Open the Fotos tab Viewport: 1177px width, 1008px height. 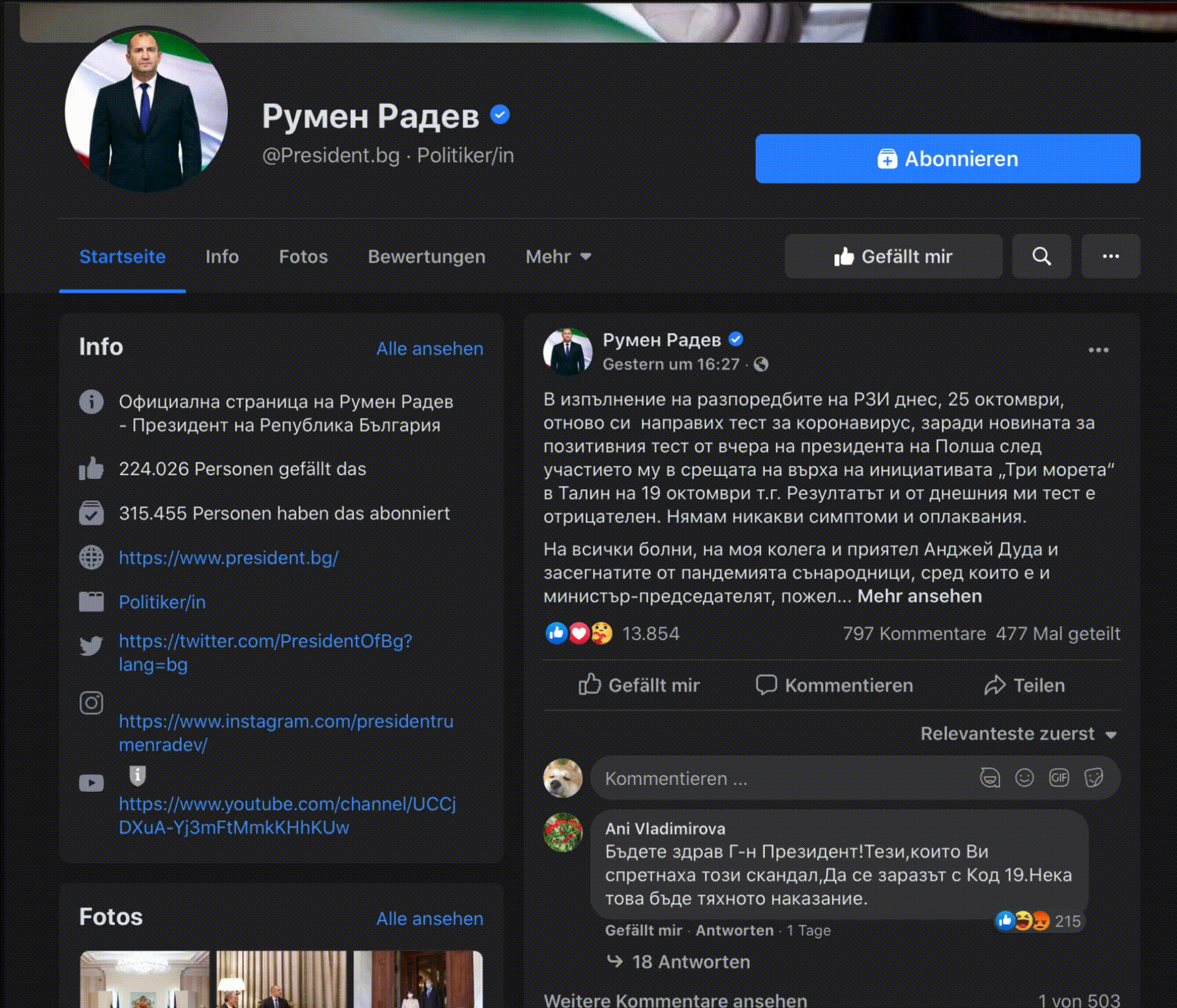(x=303, y=257)
